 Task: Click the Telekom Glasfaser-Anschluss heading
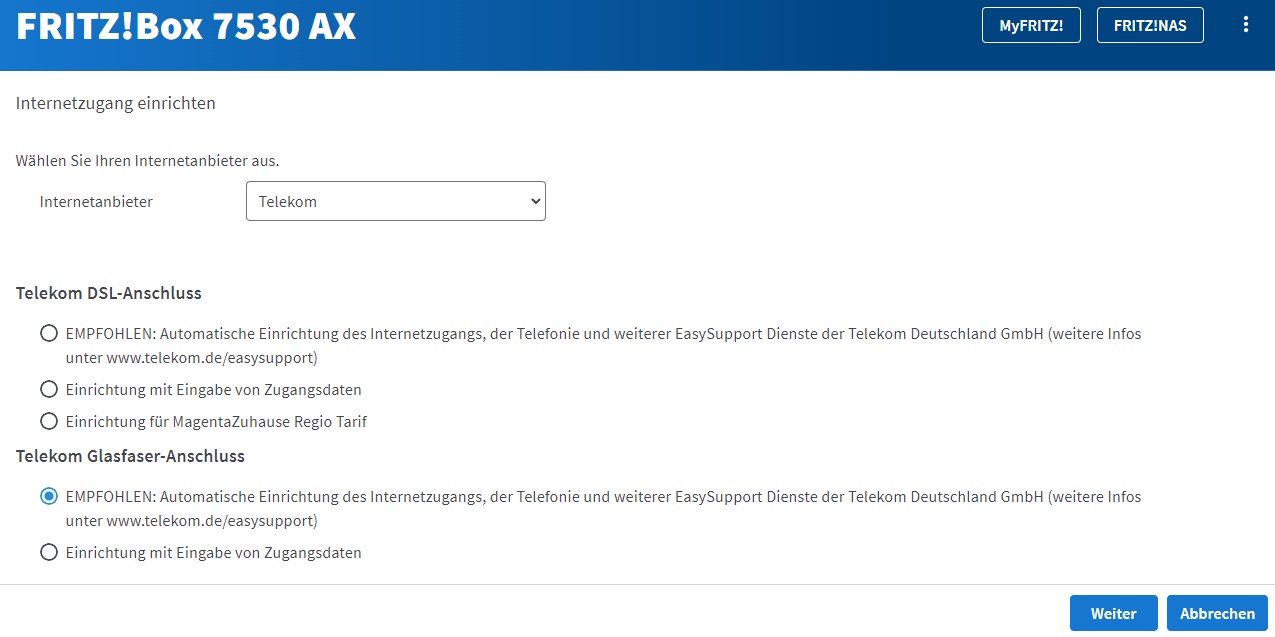(x=130, y=456)
